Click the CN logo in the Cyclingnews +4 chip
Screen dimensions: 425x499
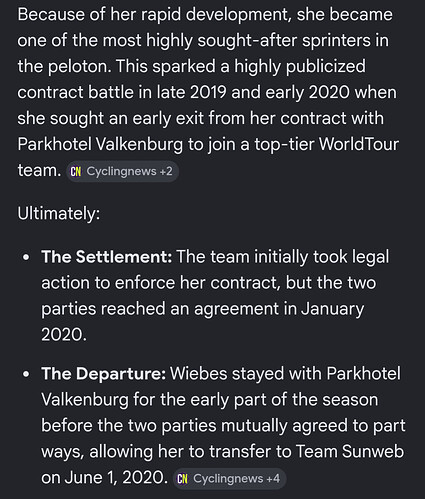pos(182,479)
